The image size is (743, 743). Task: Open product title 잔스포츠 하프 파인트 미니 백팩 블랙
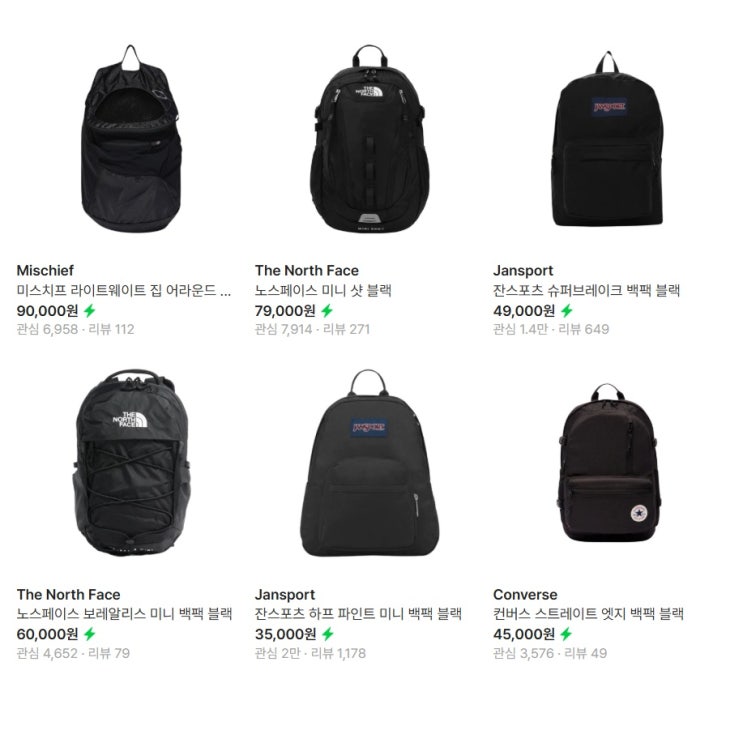pos(358,614)
